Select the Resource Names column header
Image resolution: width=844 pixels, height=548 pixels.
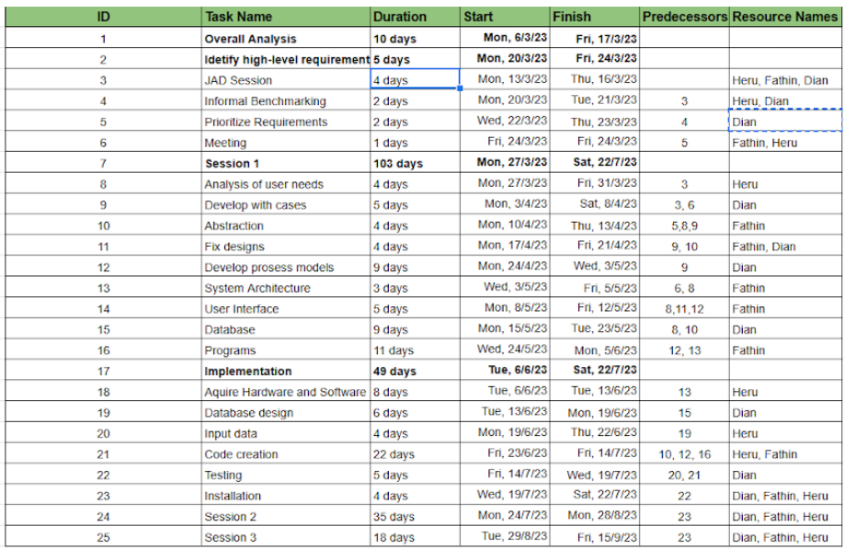(x=786, y=17)
